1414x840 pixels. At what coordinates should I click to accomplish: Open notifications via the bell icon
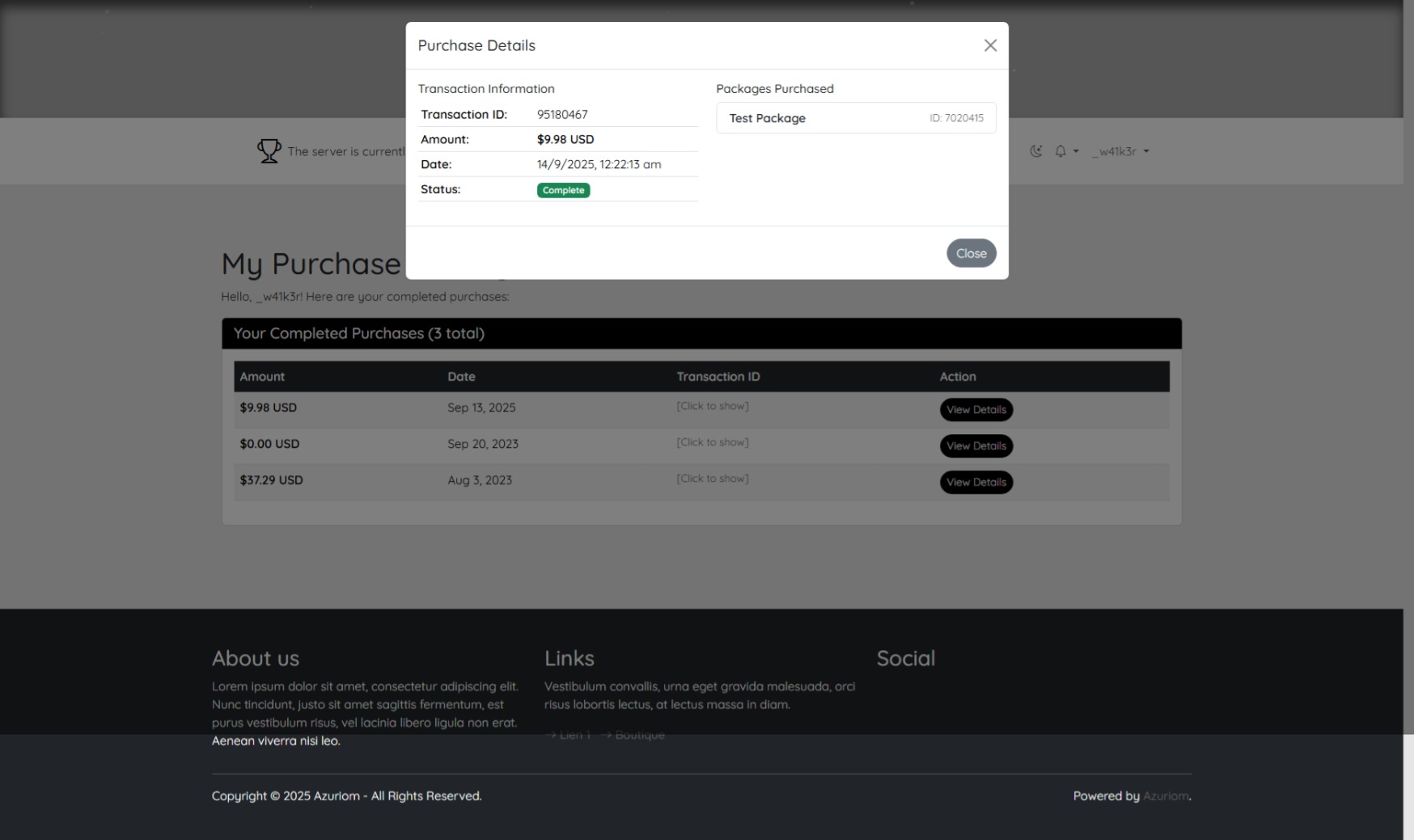click(1060, 151)
